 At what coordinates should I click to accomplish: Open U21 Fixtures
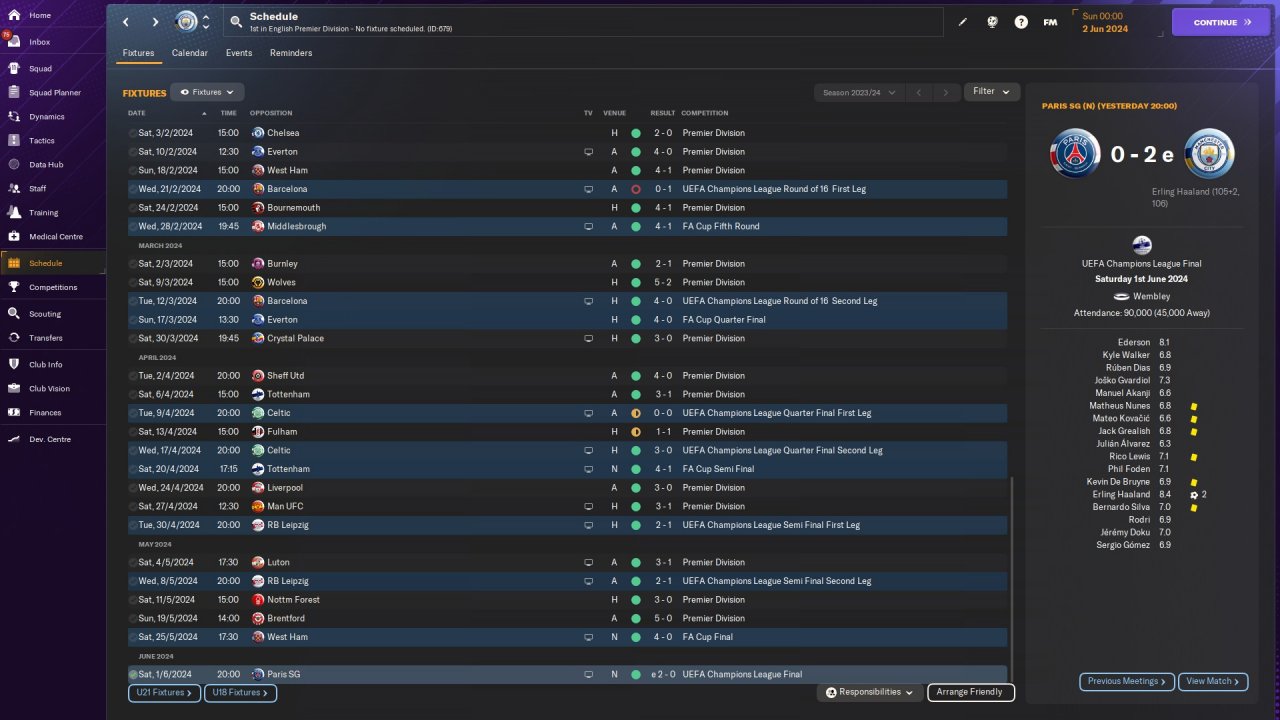tap(164, 693)
